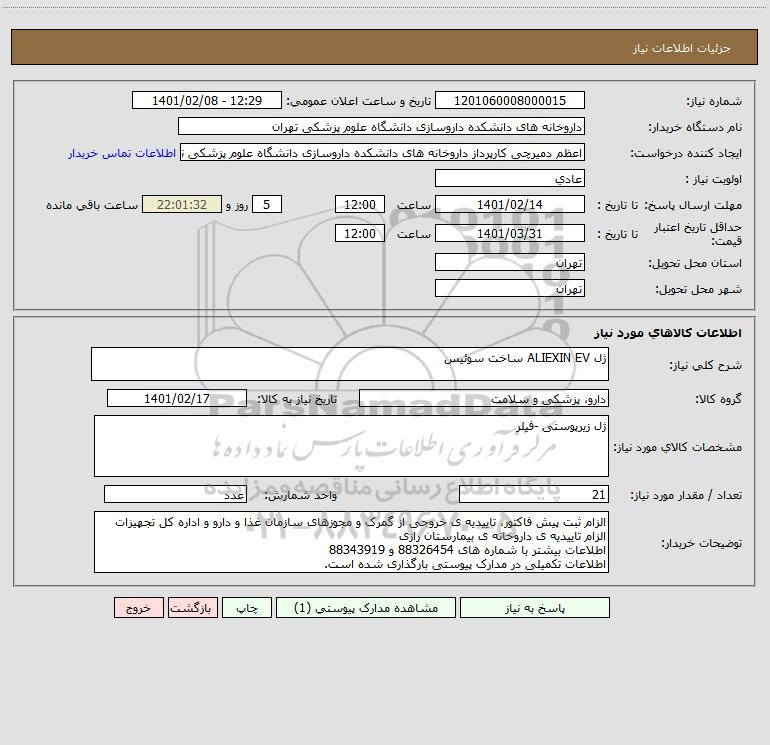Click the تعداد / مقدار مورد نیاز label
The width and height of the screenshot is (770, 745).
coord(686,496)
